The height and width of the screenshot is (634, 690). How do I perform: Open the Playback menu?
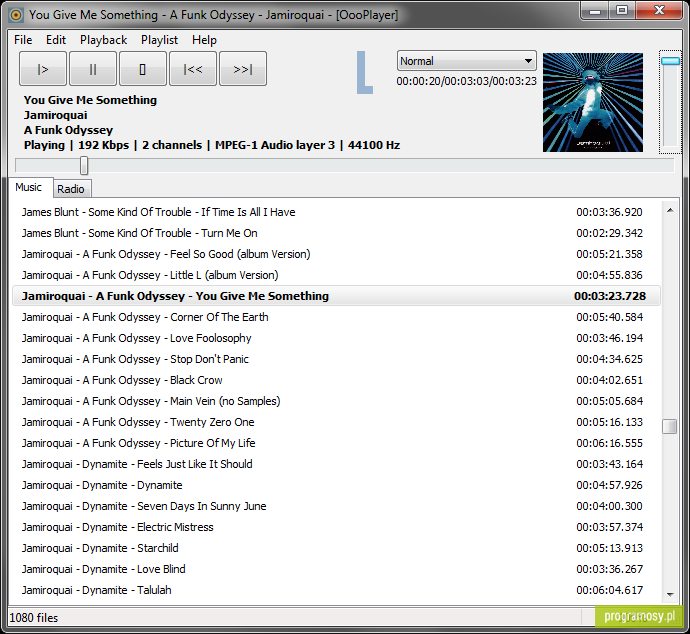pyautogui.click(x=103, y=40)
